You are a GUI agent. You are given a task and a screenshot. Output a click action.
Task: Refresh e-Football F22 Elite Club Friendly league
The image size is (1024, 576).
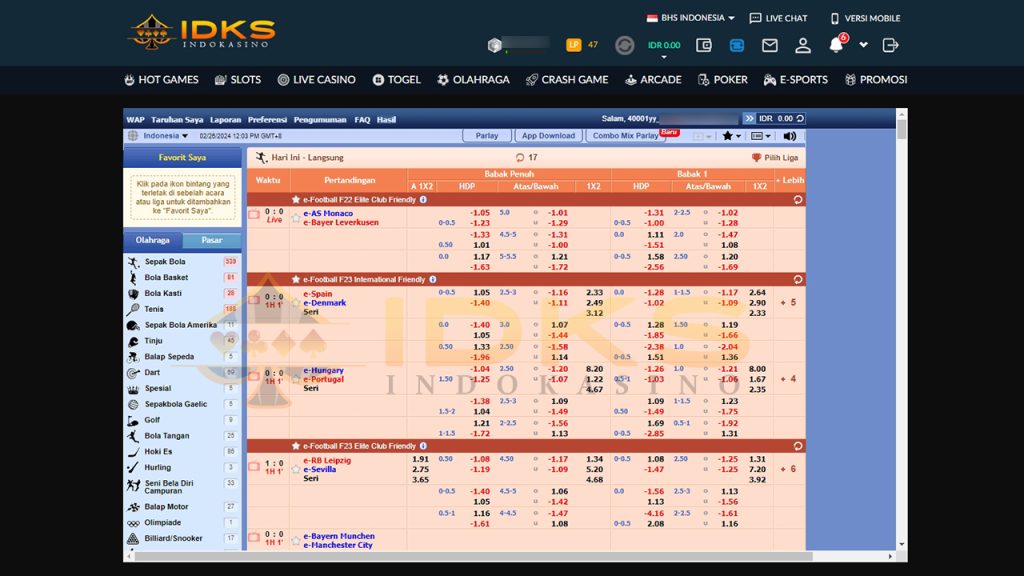[797, 200]
